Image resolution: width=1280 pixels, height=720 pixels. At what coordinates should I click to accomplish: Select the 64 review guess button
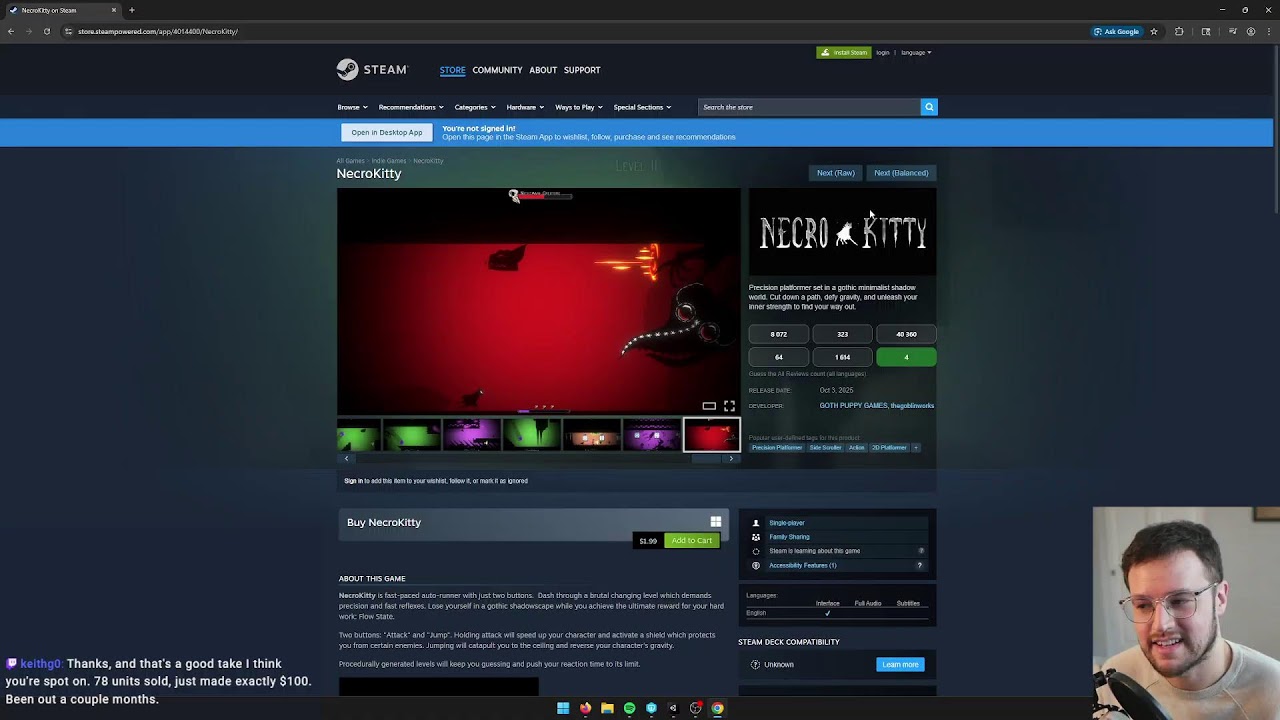coord(779,357)
